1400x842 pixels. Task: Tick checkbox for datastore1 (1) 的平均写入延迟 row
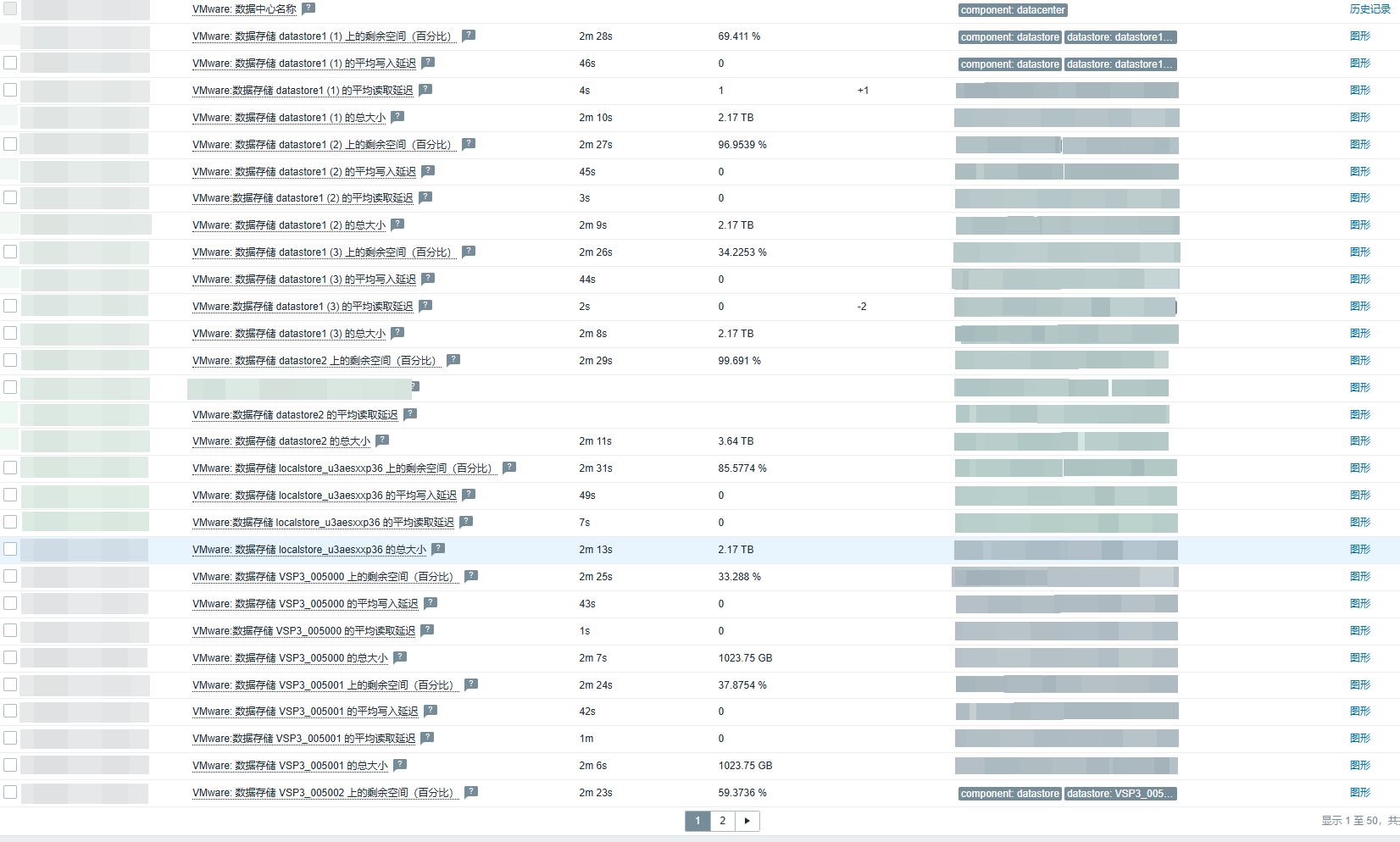click(x=10, y=63)
